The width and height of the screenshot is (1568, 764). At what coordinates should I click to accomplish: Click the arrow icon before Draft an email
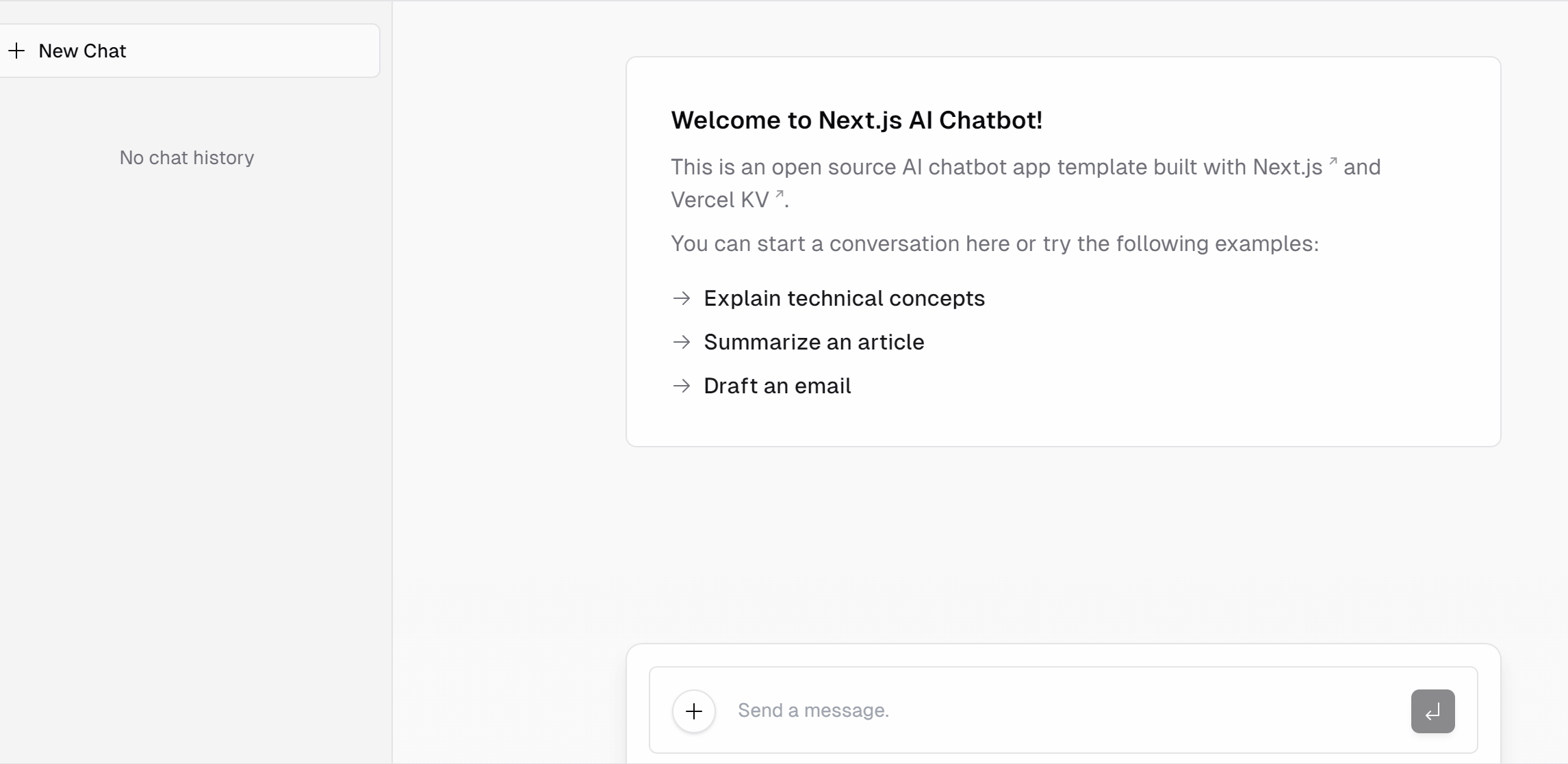tap(682, 386)
